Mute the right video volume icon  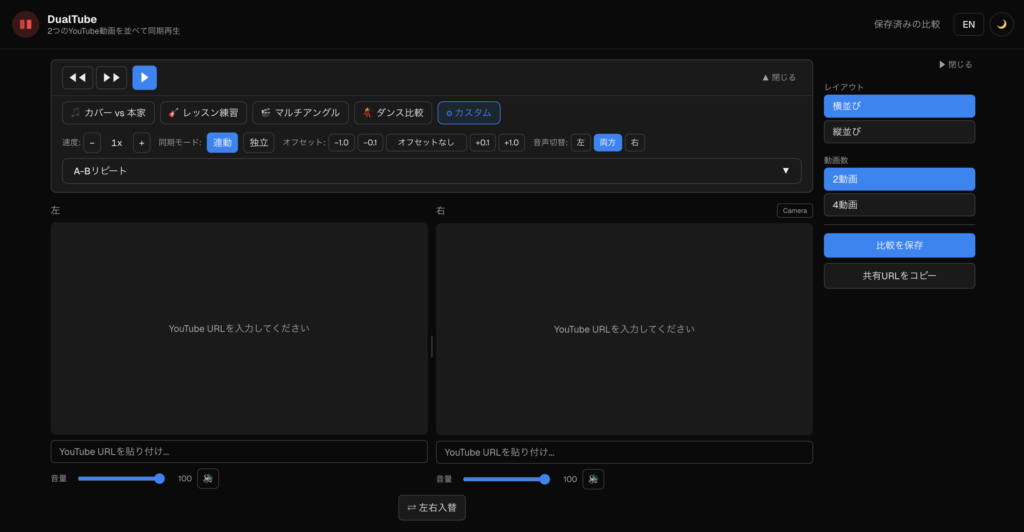tap(593, 479)
